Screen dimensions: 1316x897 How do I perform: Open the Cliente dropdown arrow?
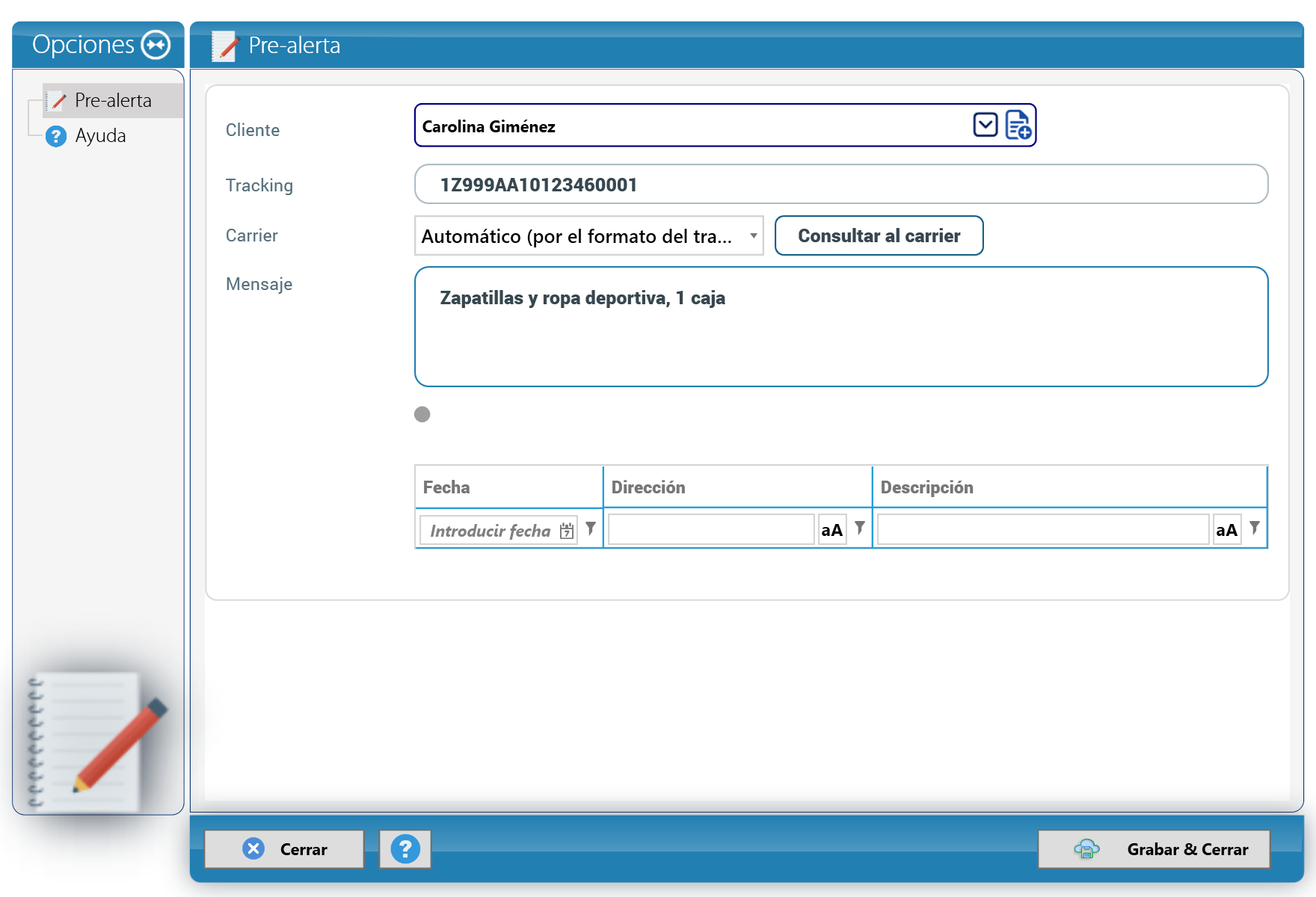pyautogui.click(x=985, y=125)
